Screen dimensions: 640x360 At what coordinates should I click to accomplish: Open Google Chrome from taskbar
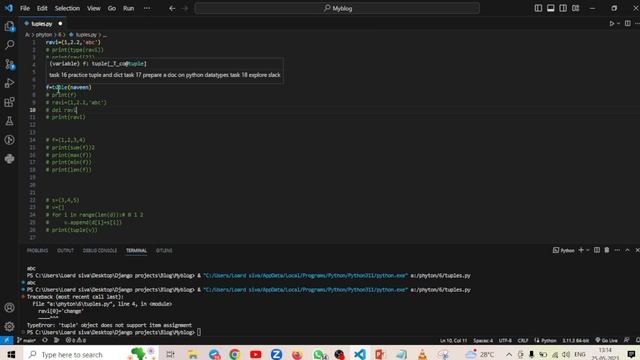(235, 354)
